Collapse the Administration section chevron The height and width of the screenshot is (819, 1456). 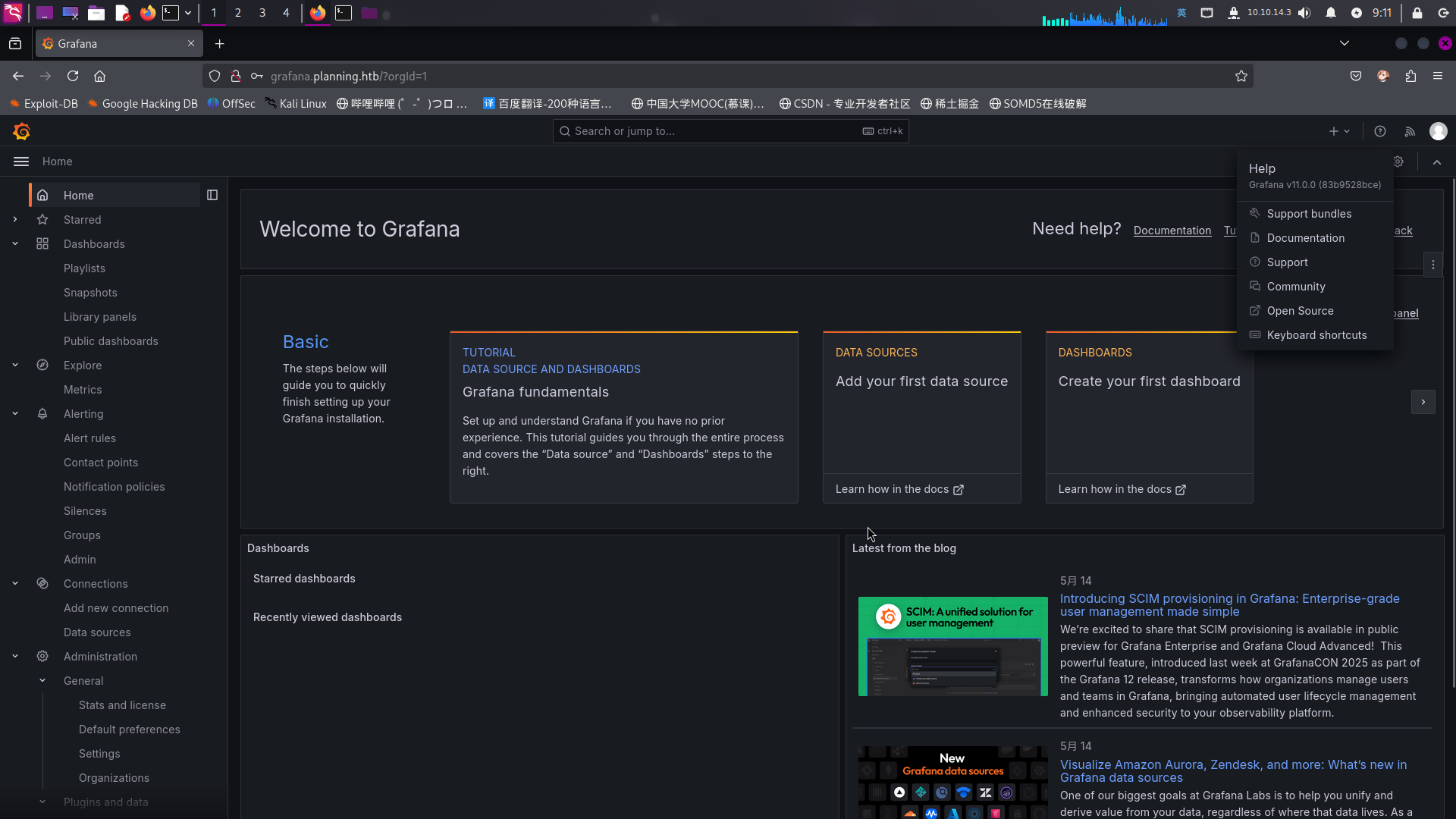click(x=15, y=657)
